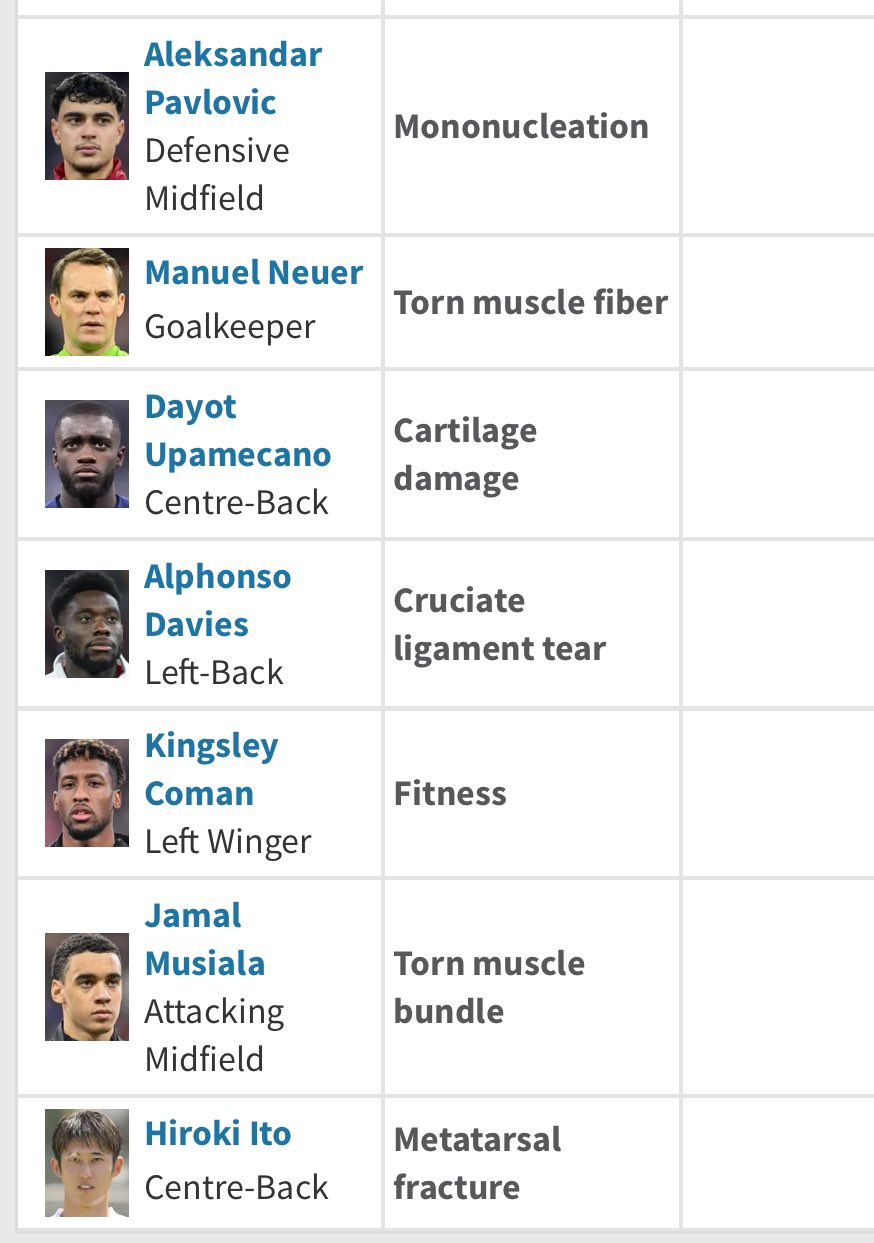
Task: Click the Manuel Neuer name link
Action: coord(254,273)
